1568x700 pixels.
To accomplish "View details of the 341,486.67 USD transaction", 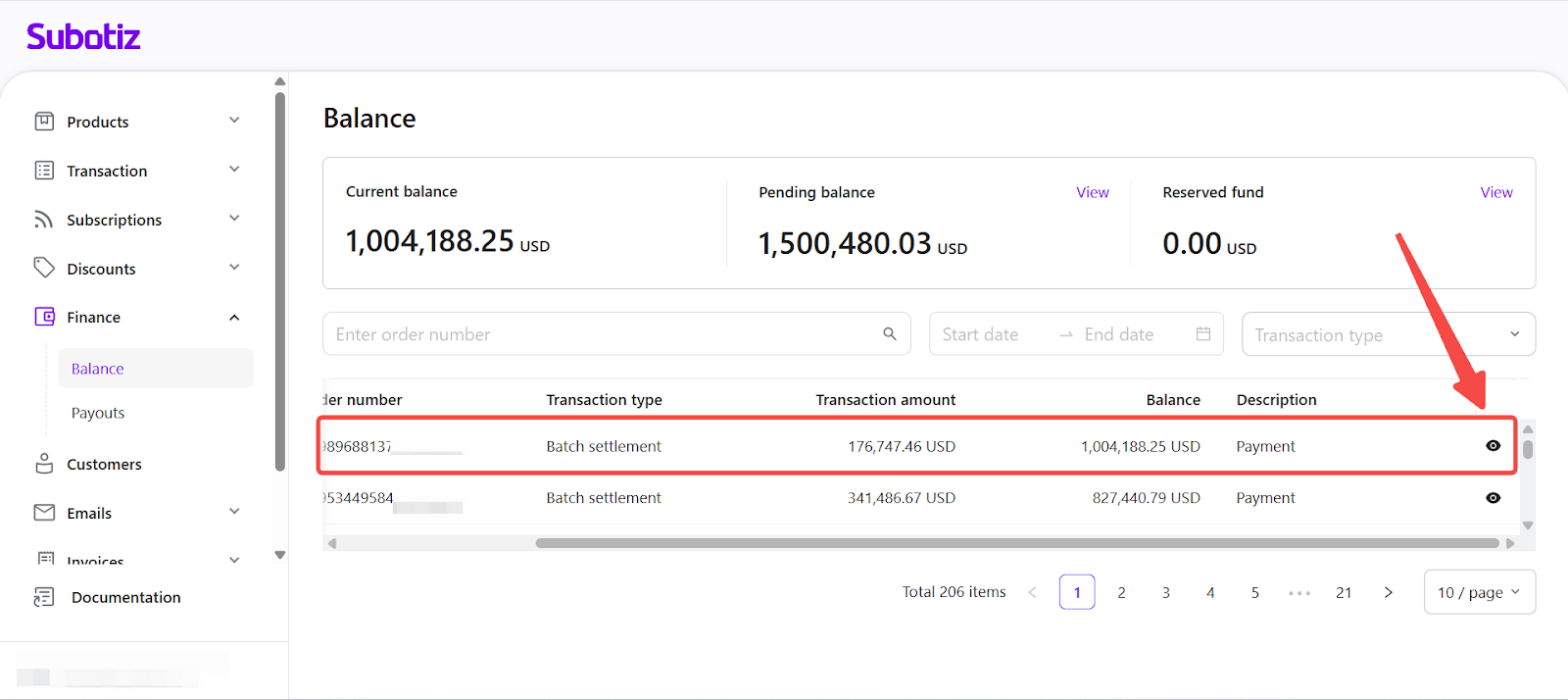I will (x=1493, y=498).
